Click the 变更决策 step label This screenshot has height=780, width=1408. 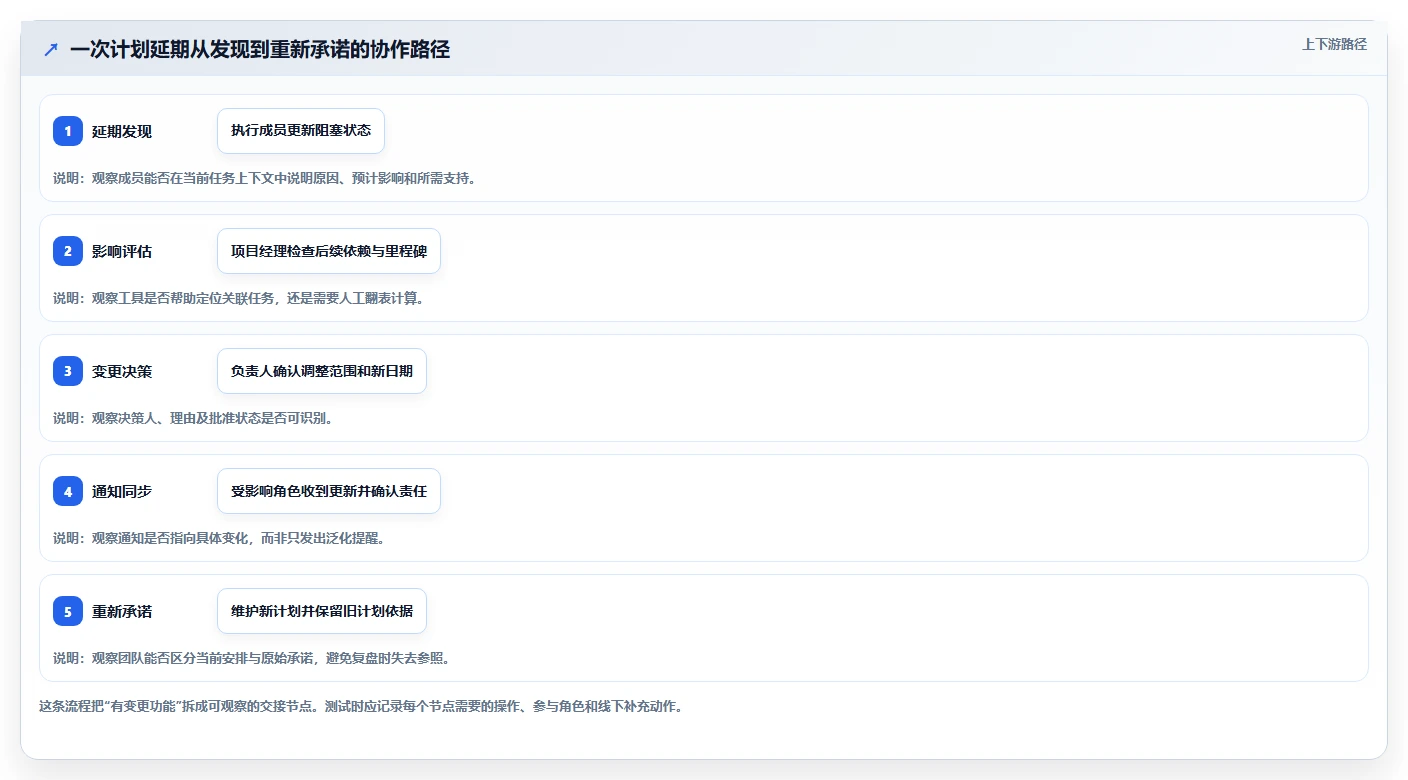(122, 371)
